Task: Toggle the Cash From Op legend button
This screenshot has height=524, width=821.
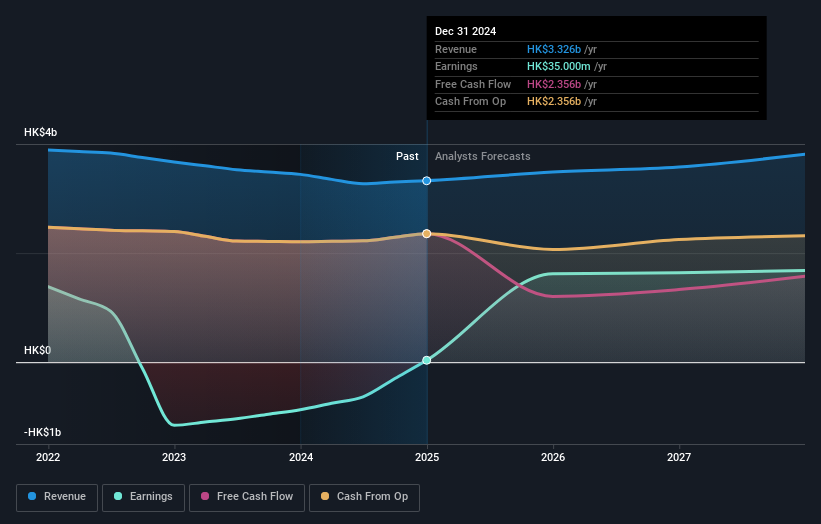Action: click(364, 497)
